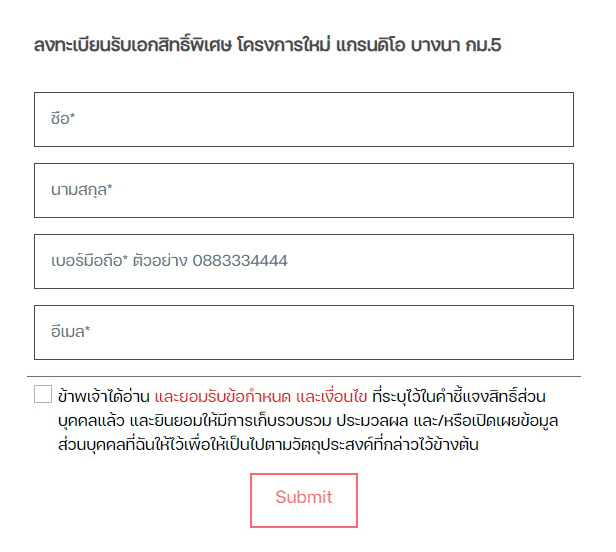This screenshot has height=552, width=616.
Task: Open the terms and conditions hyperlink
Action: point(262,395)
